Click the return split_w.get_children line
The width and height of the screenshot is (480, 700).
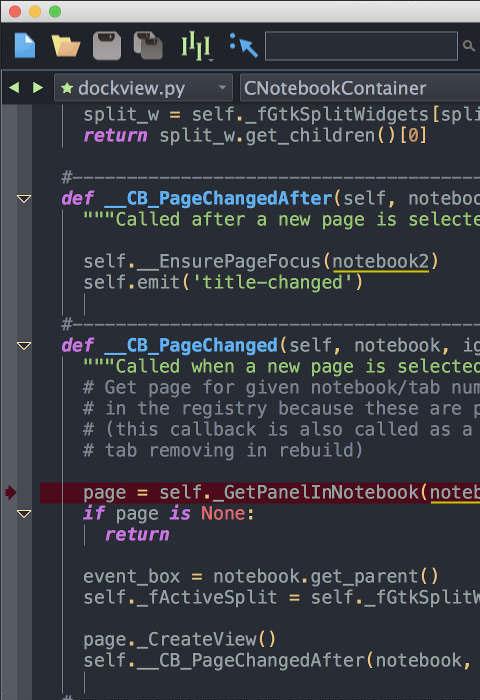click(x=255, y=135)
